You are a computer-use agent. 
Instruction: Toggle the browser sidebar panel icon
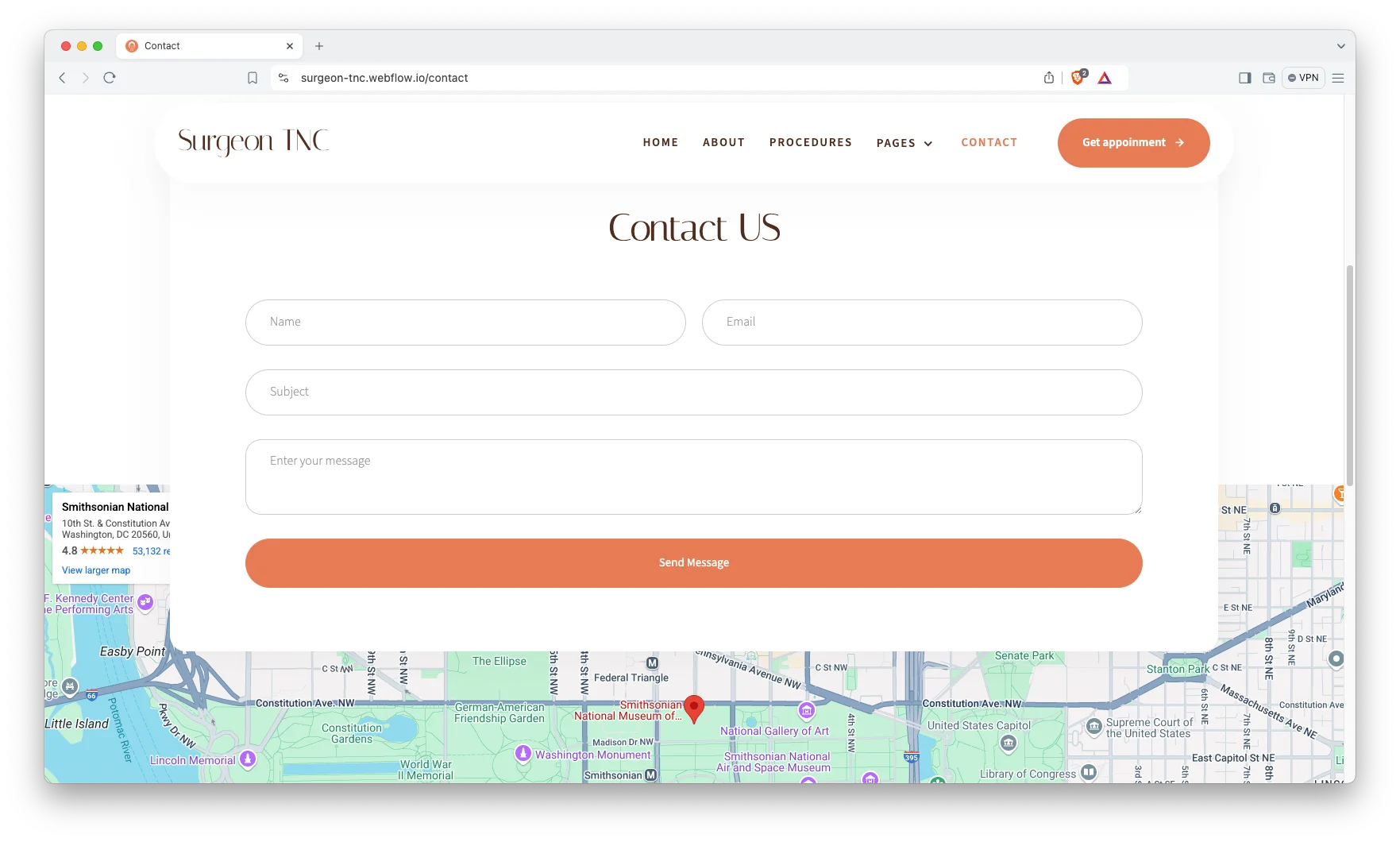[x=1244, y=78]
